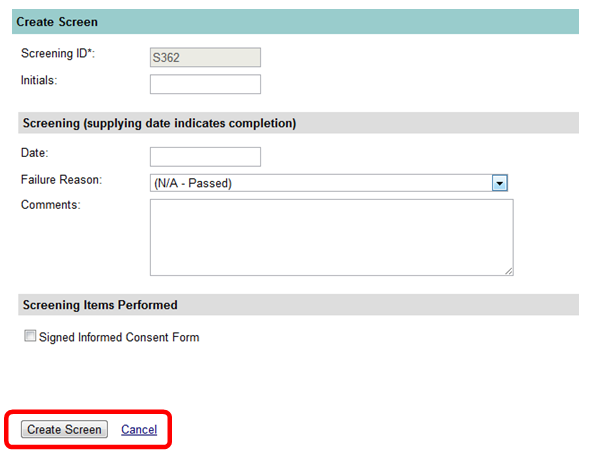
Task: Focus the Date input box
Action: 205,157
